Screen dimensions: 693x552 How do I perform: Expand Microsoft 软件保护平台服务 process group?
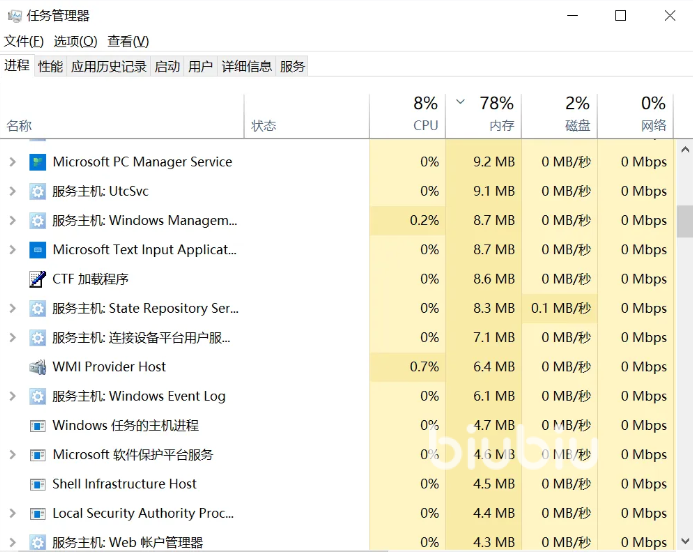12,455
